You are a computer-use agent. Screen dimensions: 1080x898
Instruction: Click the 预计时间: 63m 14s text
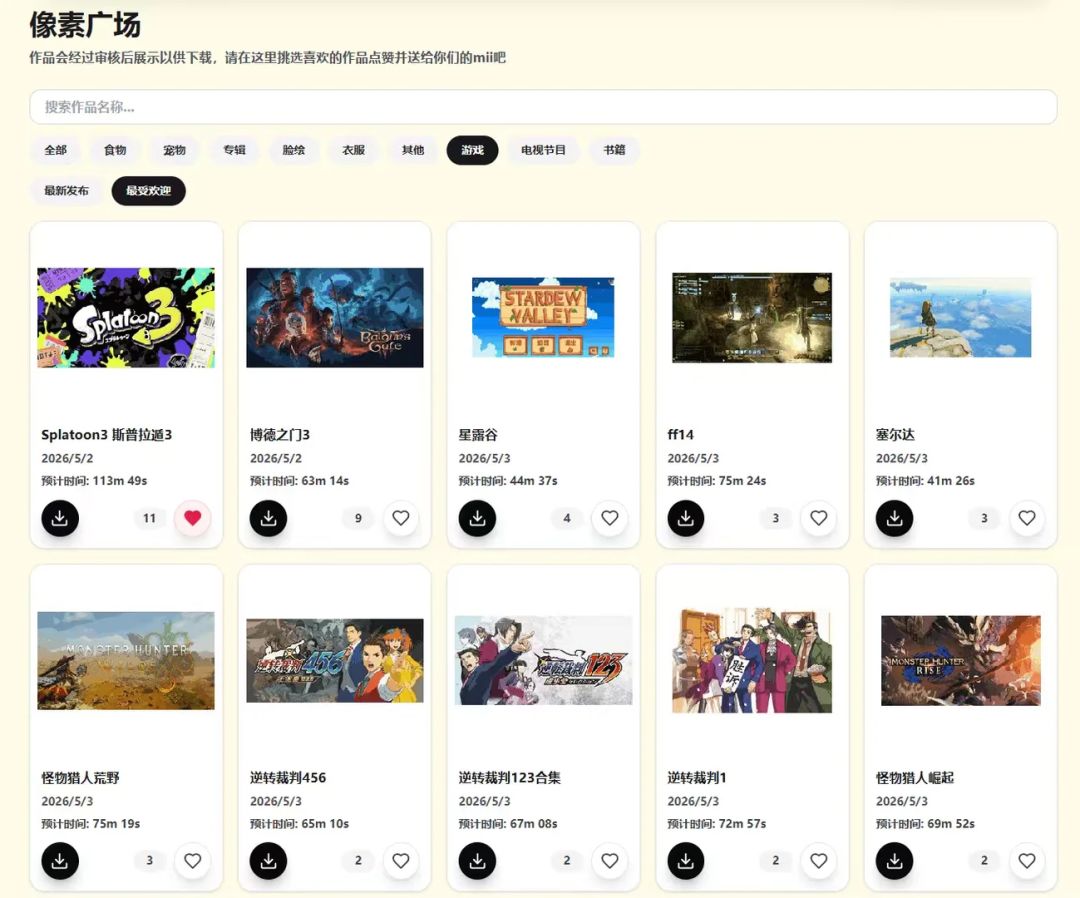point(300,481)
